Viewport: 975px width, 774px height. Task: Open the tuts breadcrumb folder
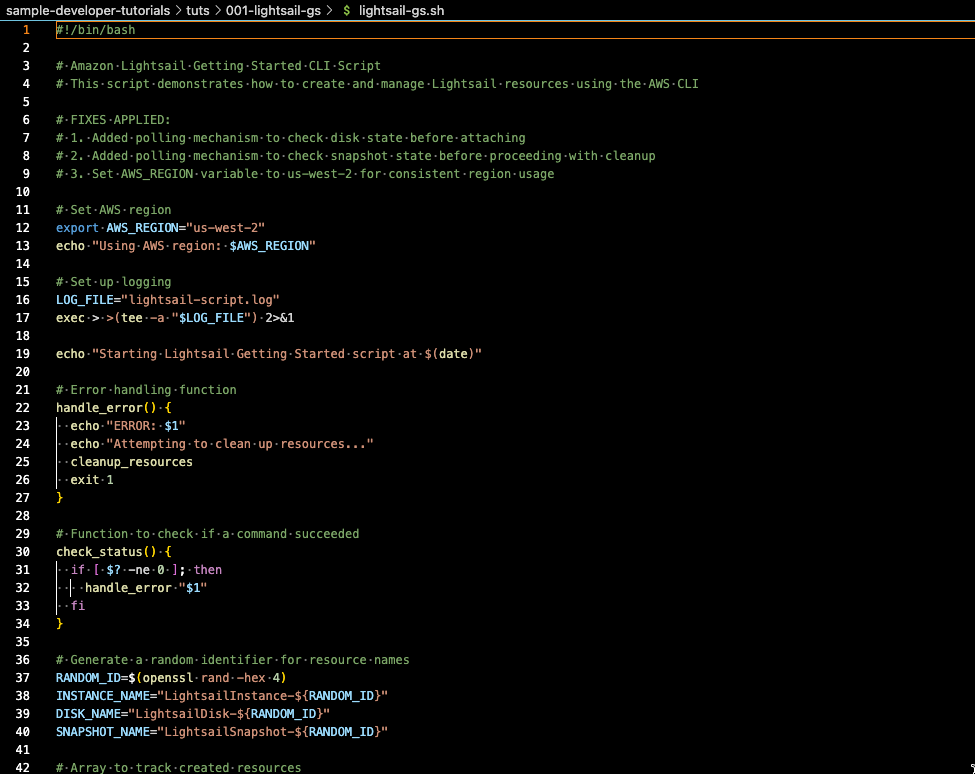point(198,11)
